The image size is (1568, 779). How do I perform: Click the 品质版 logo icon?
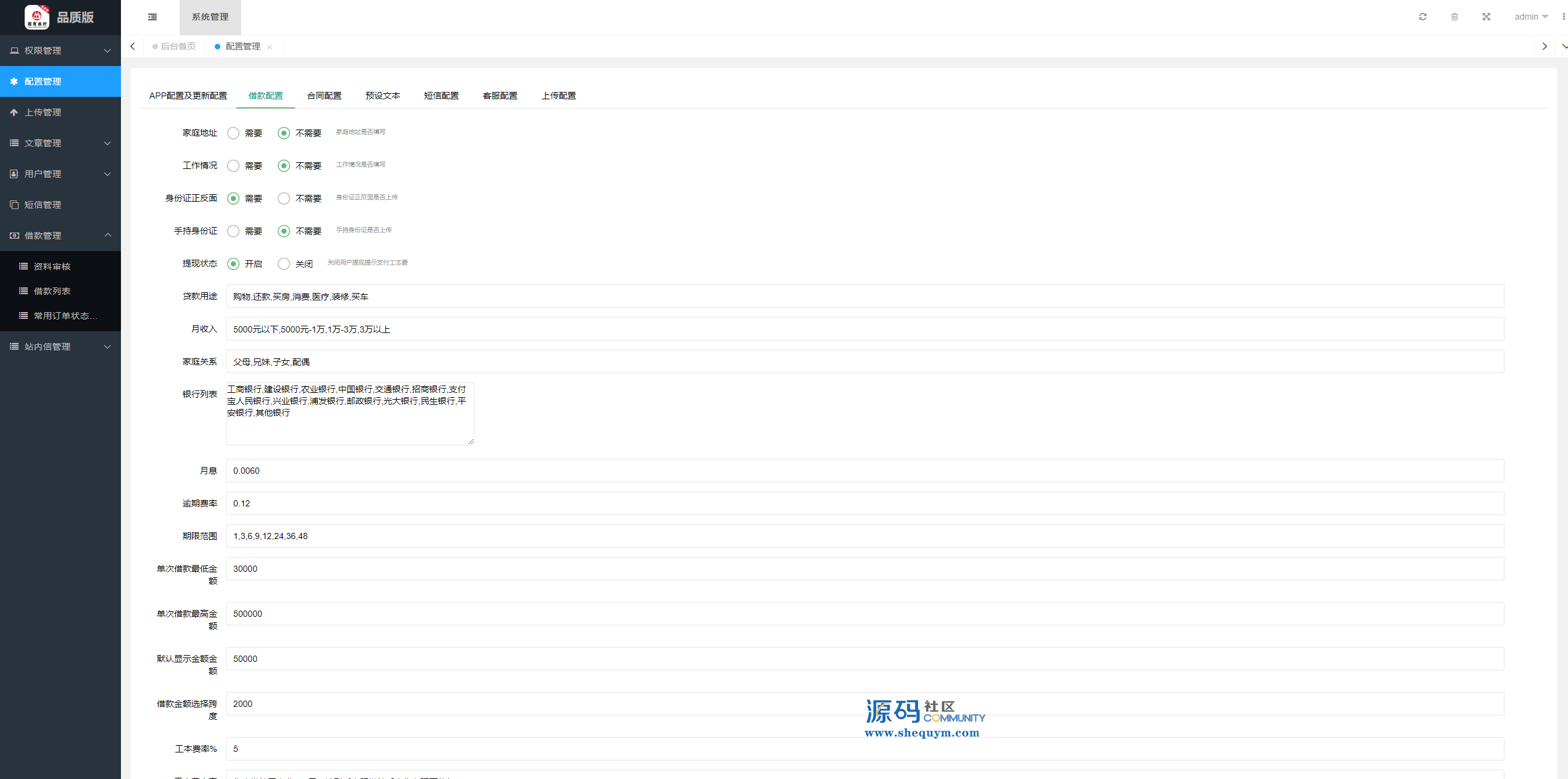click(x=37, y=17)
